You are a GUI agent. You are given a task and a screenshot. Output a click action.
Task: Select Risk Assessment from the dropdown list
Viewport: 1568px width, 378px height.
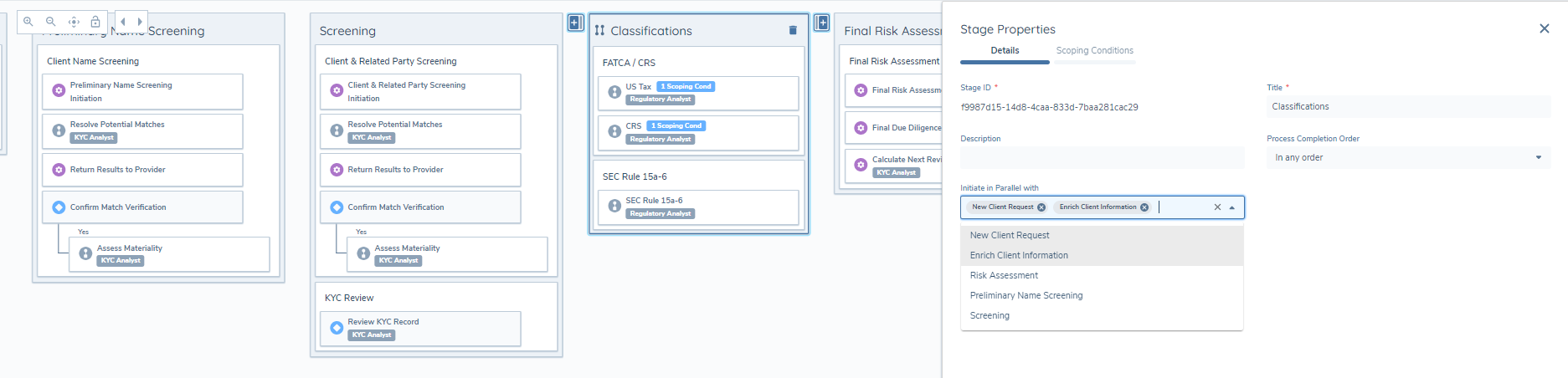[1004, 275]
